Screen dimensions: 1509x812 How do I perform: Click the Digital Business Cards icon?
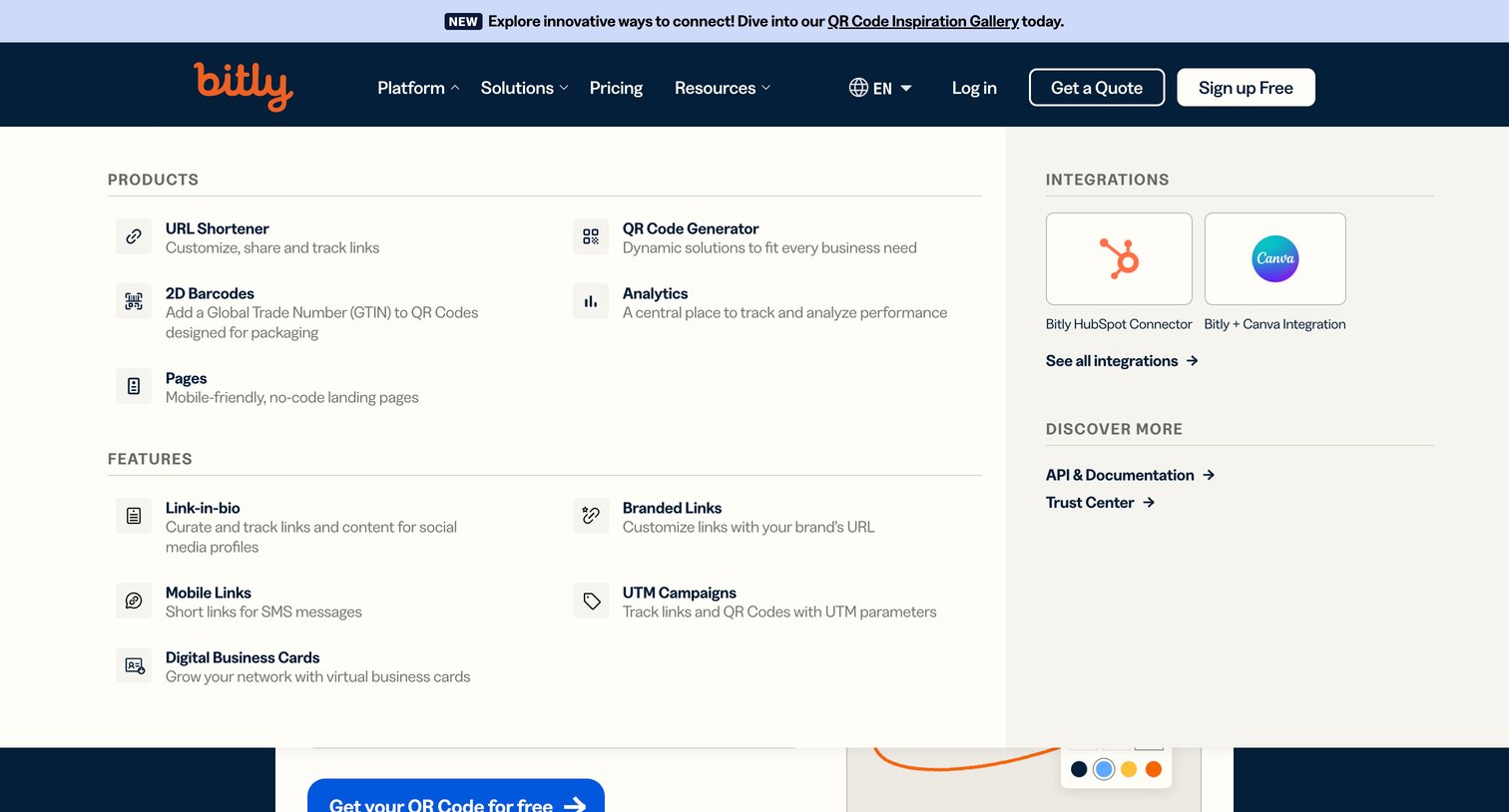coord(134,665)
